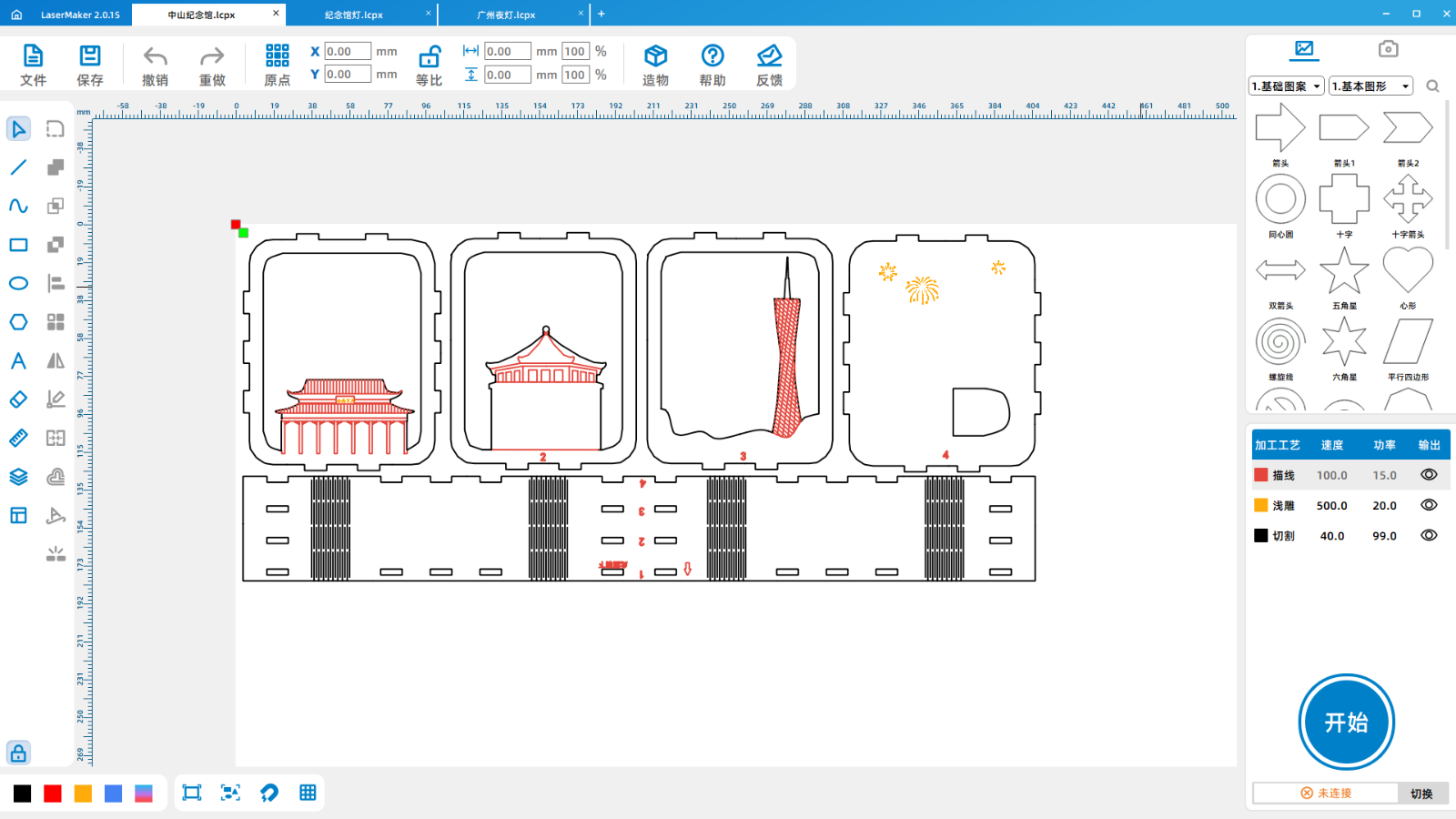Pick the eraser tool
The image size is (1456, 819).
pyautogui.click(x=18, y=399)
